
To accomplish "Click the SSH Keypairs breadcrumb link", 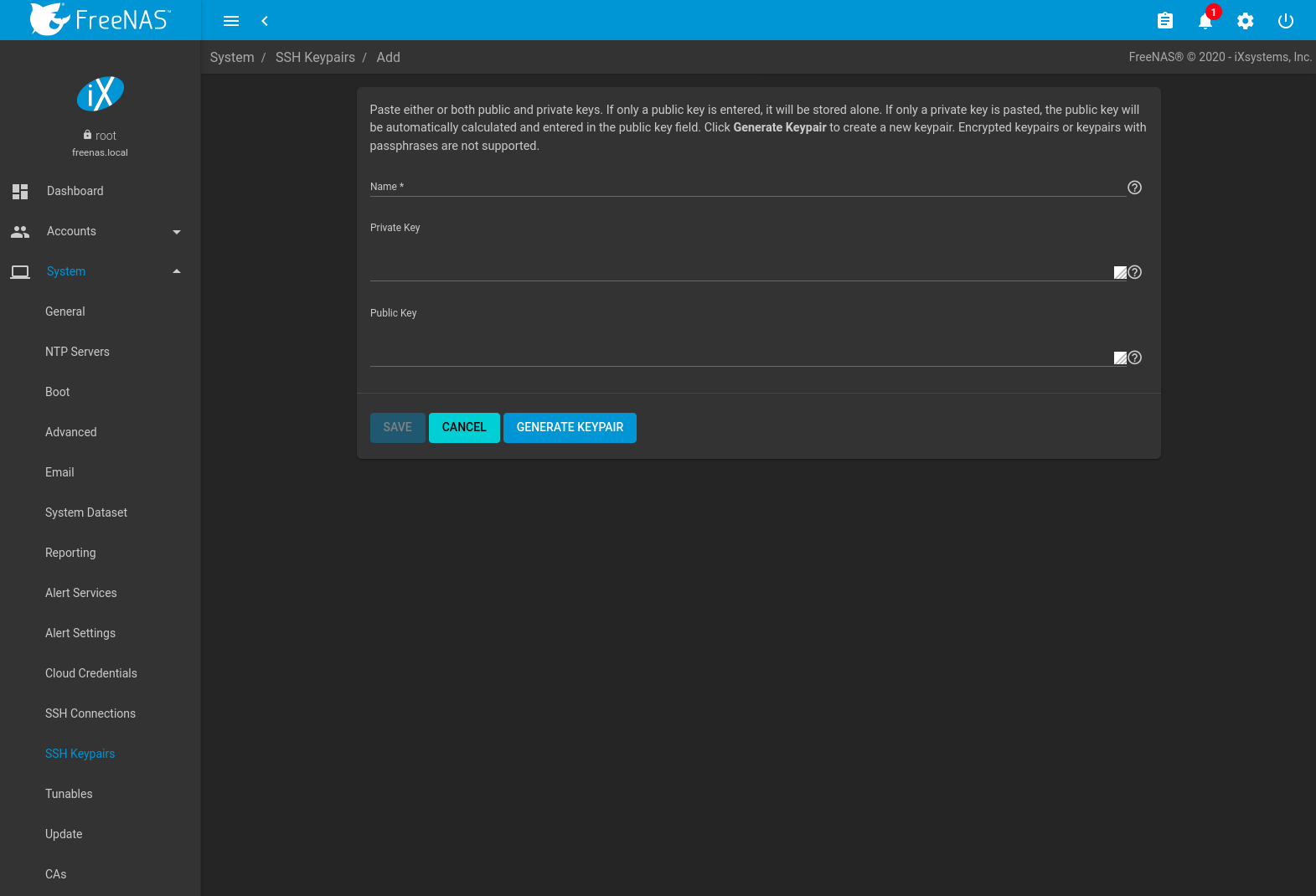I will [x=315, y=57].
